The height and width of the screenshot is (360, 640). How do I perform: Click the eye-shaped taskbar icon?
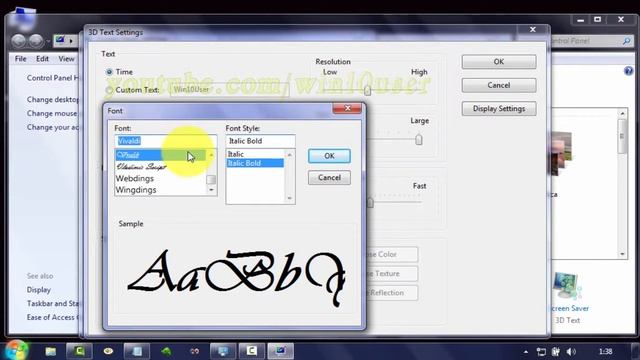coord(108,351)
